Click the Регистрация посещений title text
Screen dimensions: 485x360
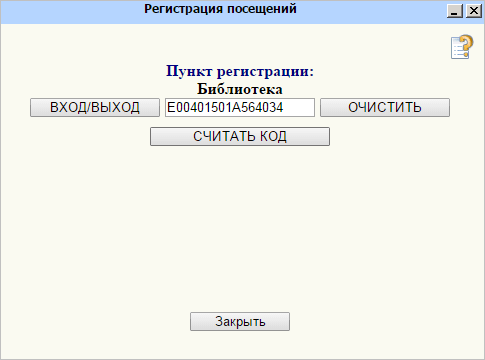220,9
